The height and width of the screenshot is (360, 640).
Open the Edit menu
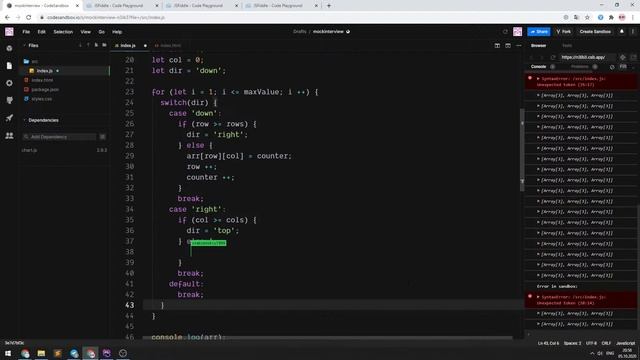pyautogui.click(x=42, y=32)
